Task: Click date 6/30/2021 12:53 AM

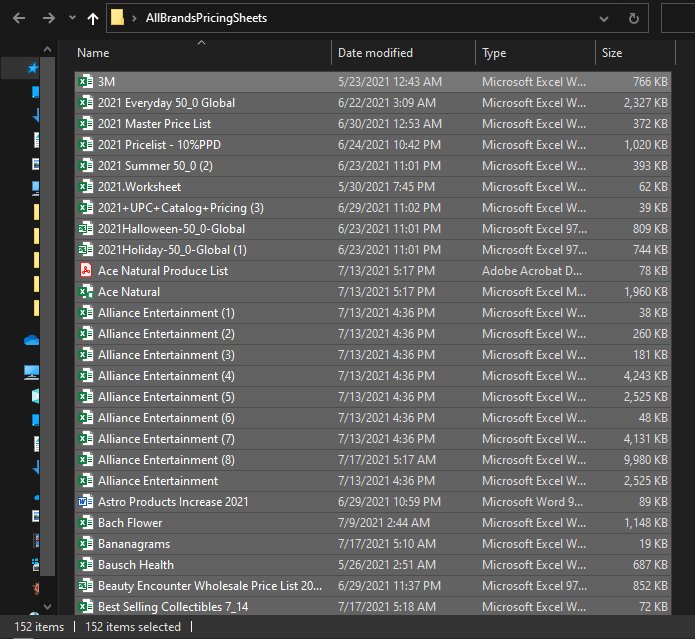Action: click(x=390, y=124)
